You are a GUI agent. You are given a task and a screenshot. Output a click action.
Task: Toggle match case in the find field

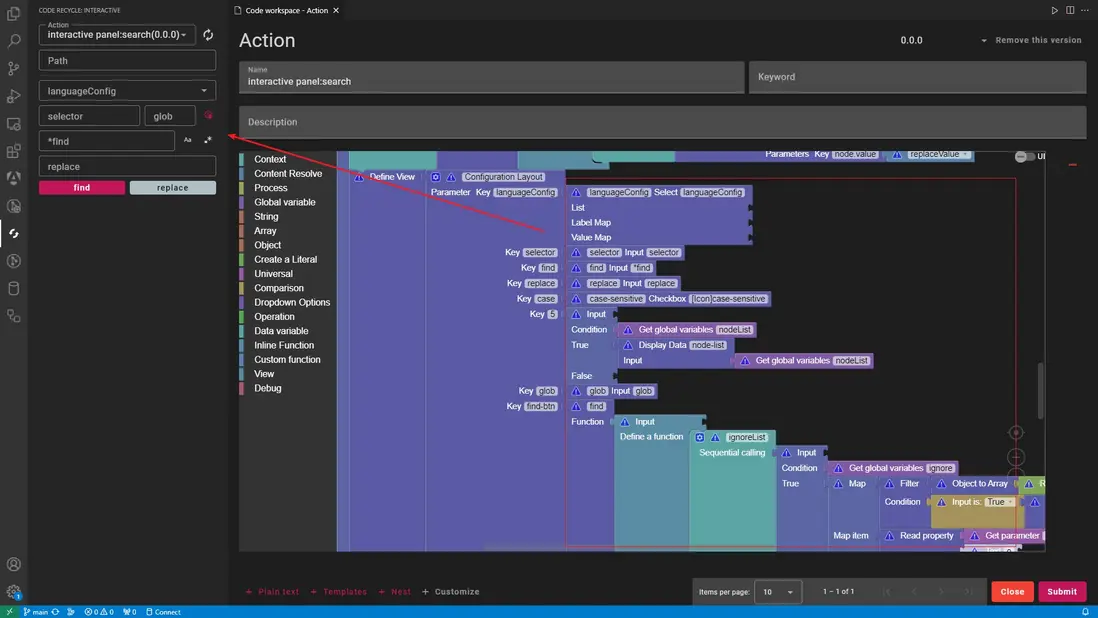click(x=187, y=140)
